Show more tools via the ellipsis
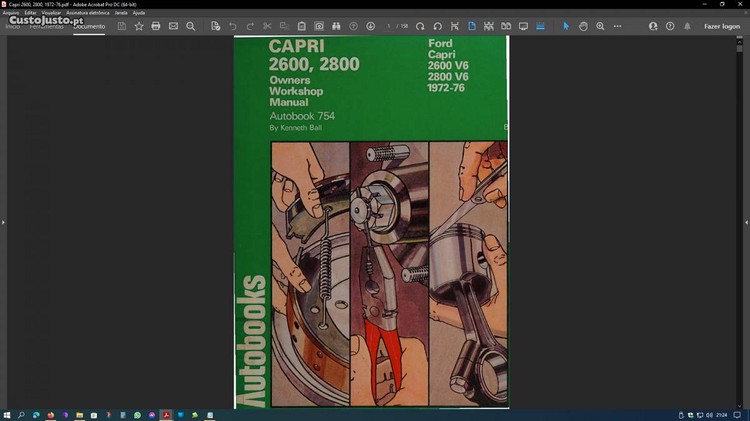750x421 pixels. [617, 26]
